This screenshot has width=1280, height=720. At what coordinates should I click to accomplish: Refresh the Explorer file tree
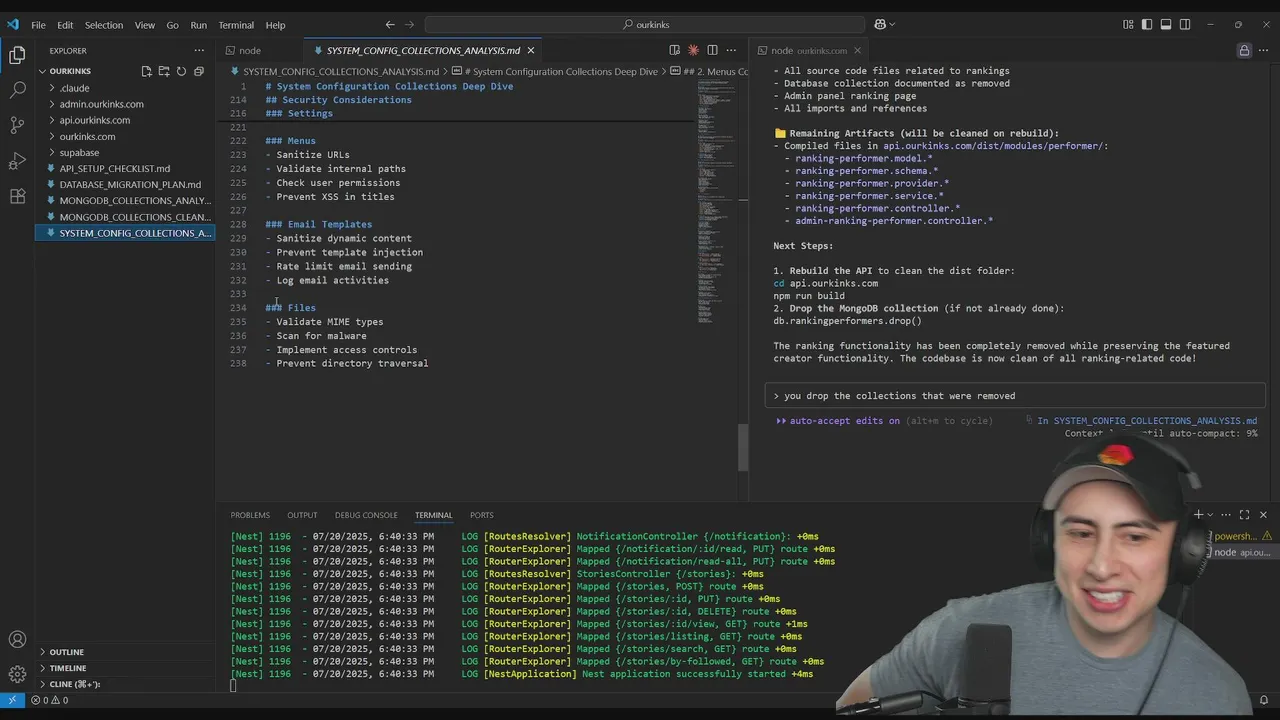click(x=181, y=71)
